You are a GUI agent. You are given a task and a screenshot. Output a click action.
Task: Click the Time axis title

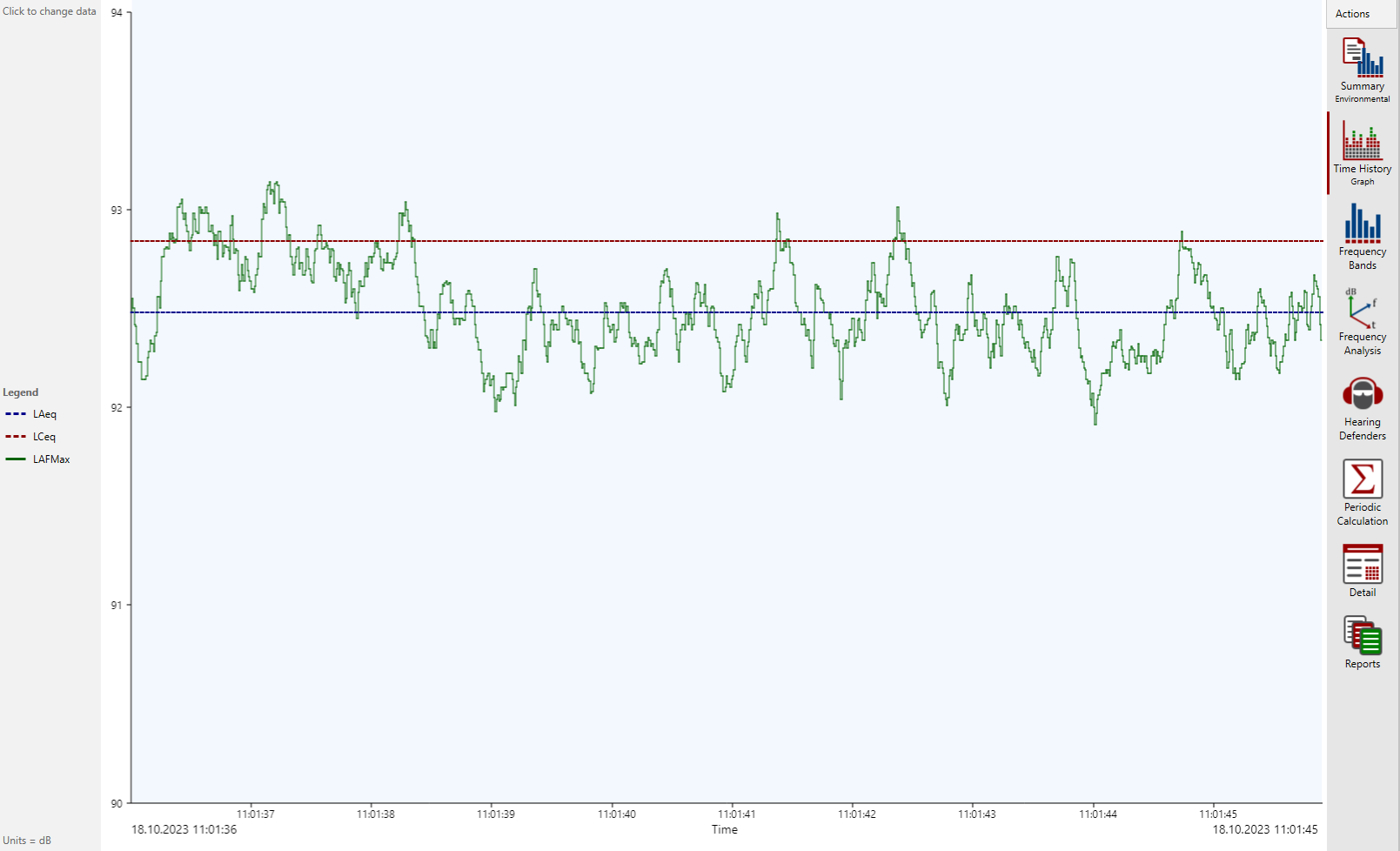tap(725, 829)
